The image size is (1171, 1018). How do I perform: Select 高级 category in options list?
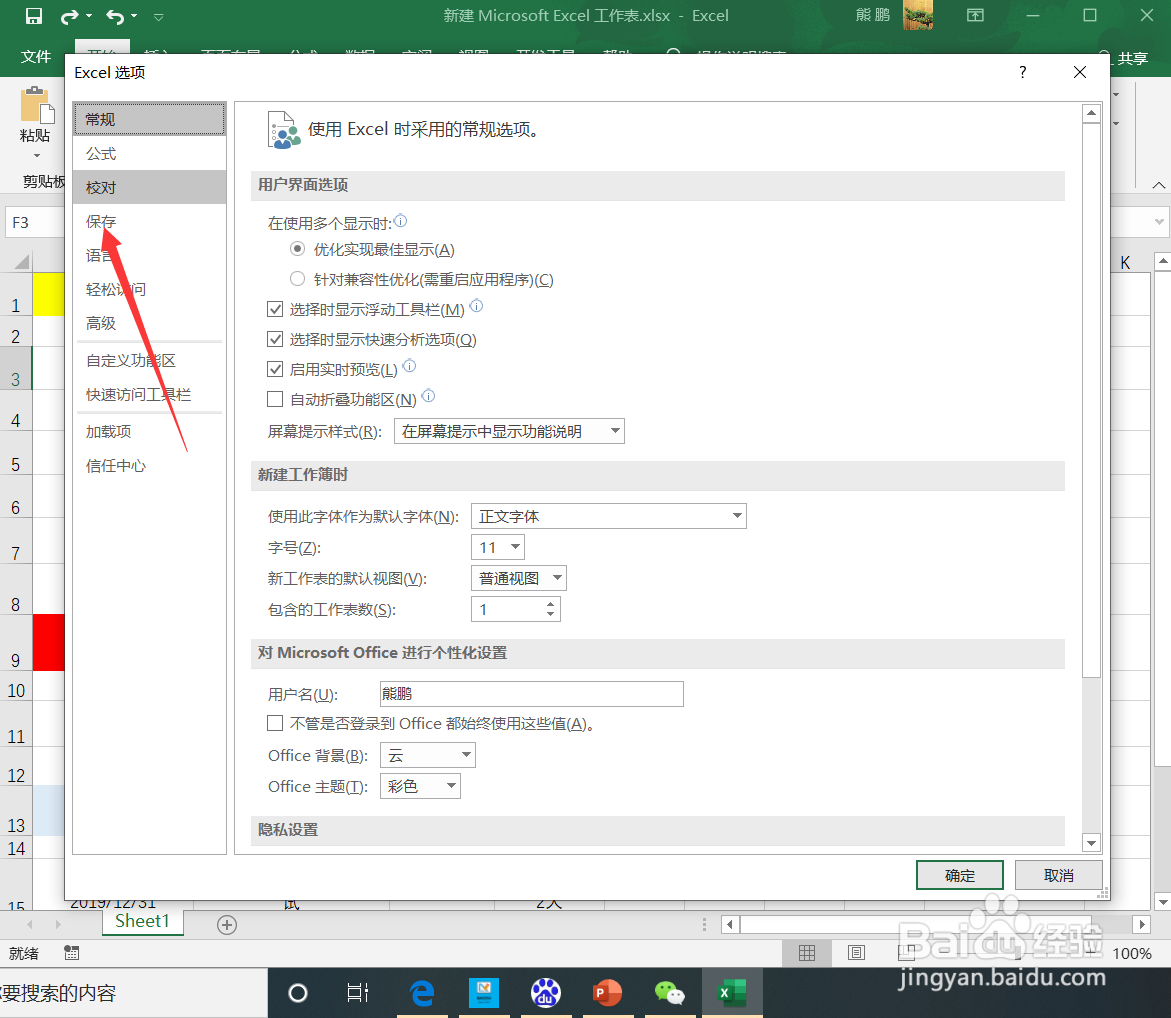click(x=149, y=323)
